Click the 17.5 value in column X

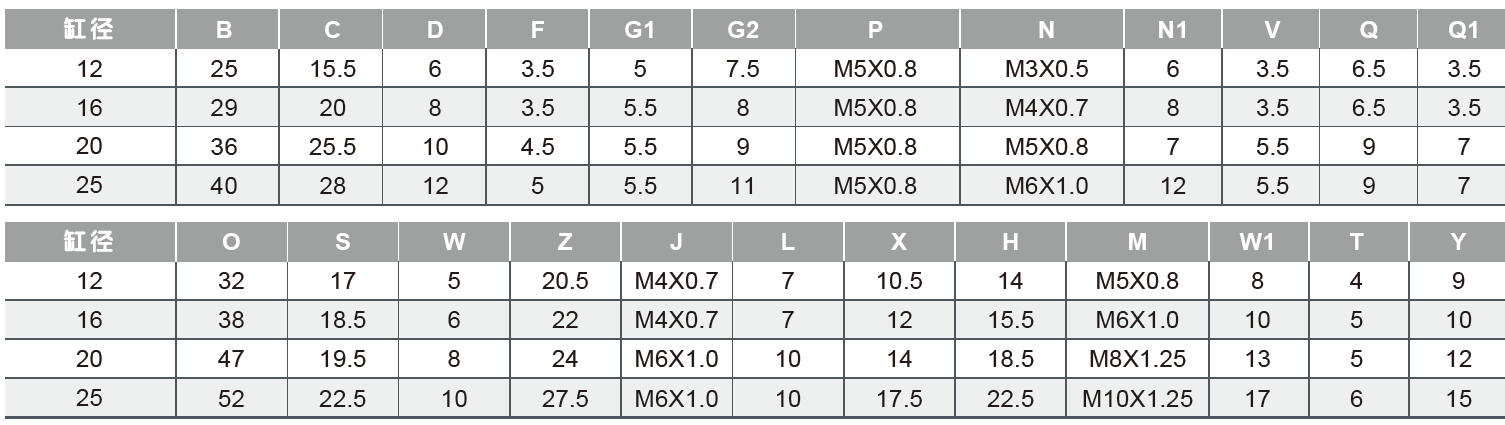coord(899,399)
